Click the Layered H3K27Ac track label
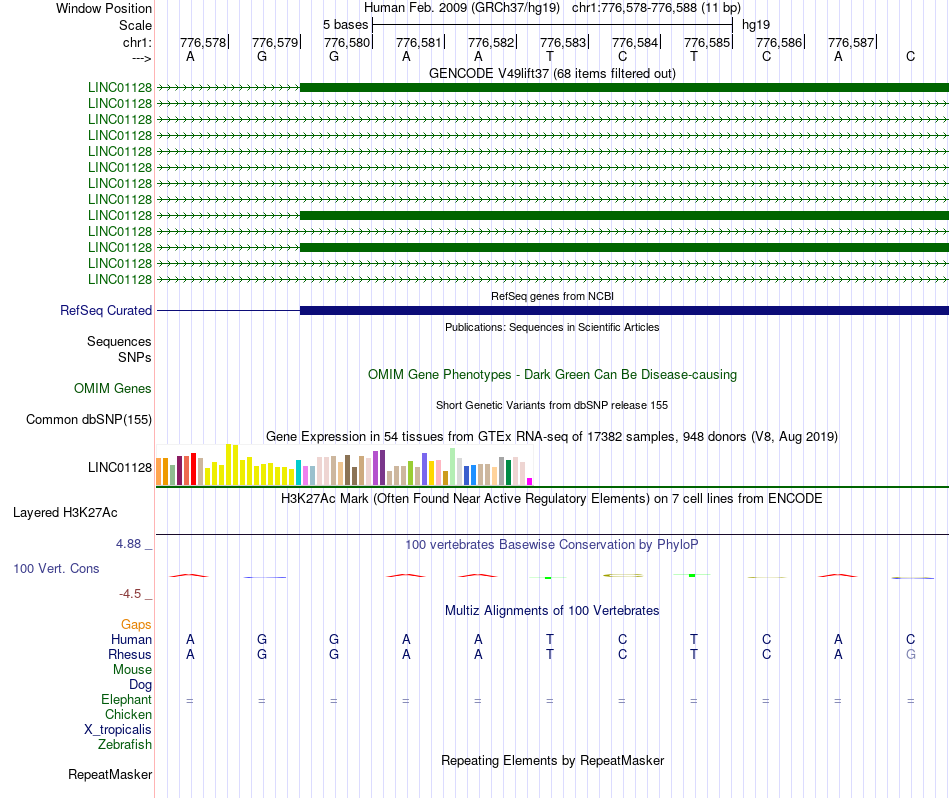 tap(65, 513)
